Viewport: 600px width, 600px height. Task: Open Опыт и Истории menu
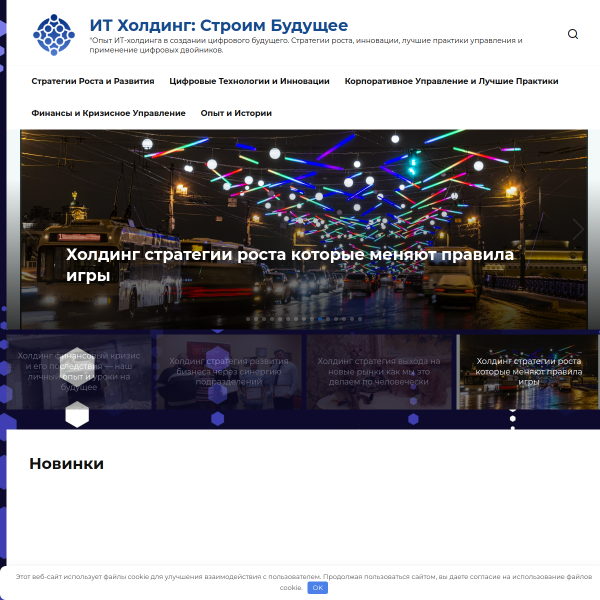(236, 113)
